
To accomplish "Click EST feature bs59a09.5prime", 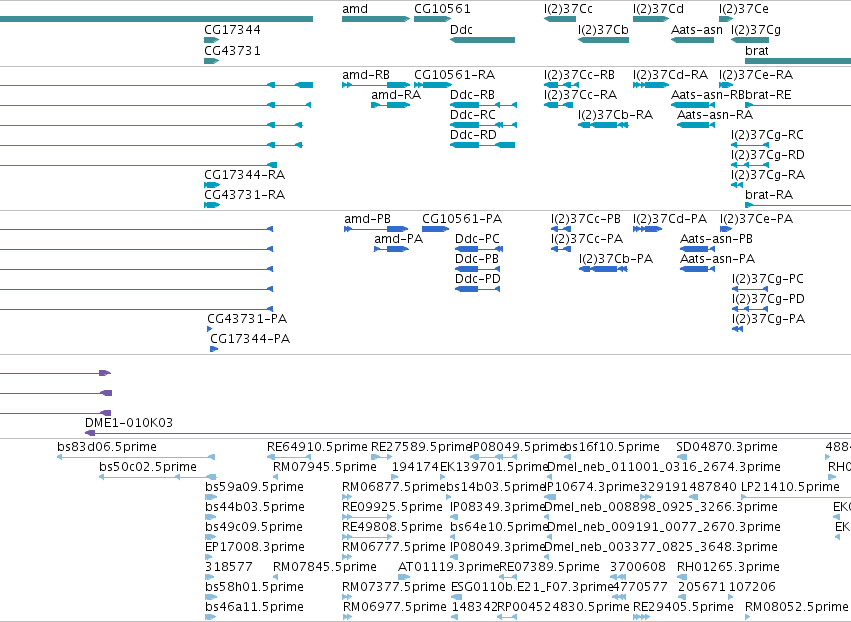I will pos(211,497).
